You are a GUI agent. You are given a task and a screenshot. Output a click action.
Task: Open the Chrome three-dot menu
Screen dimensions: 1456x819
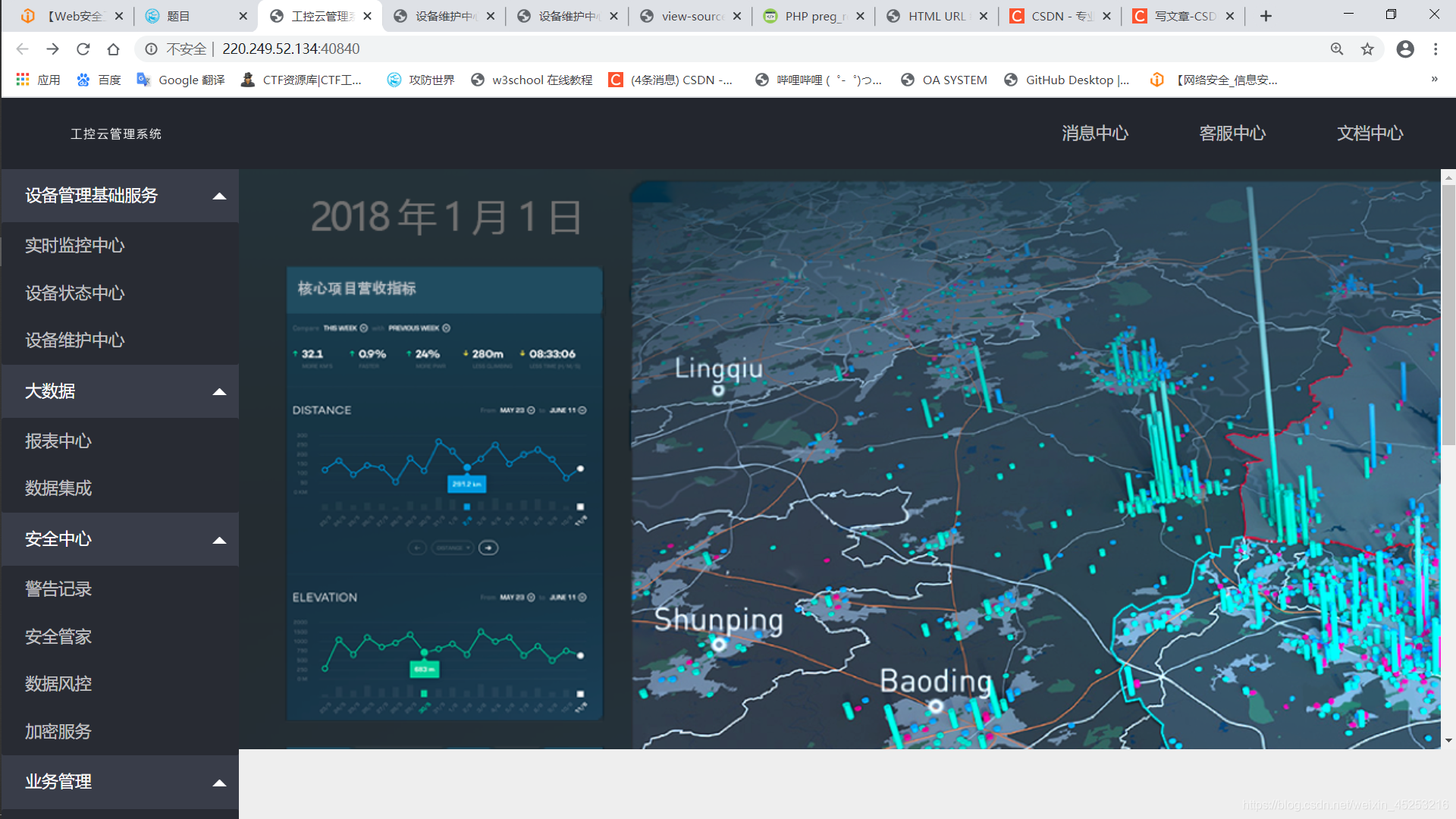pos(1436,49)
